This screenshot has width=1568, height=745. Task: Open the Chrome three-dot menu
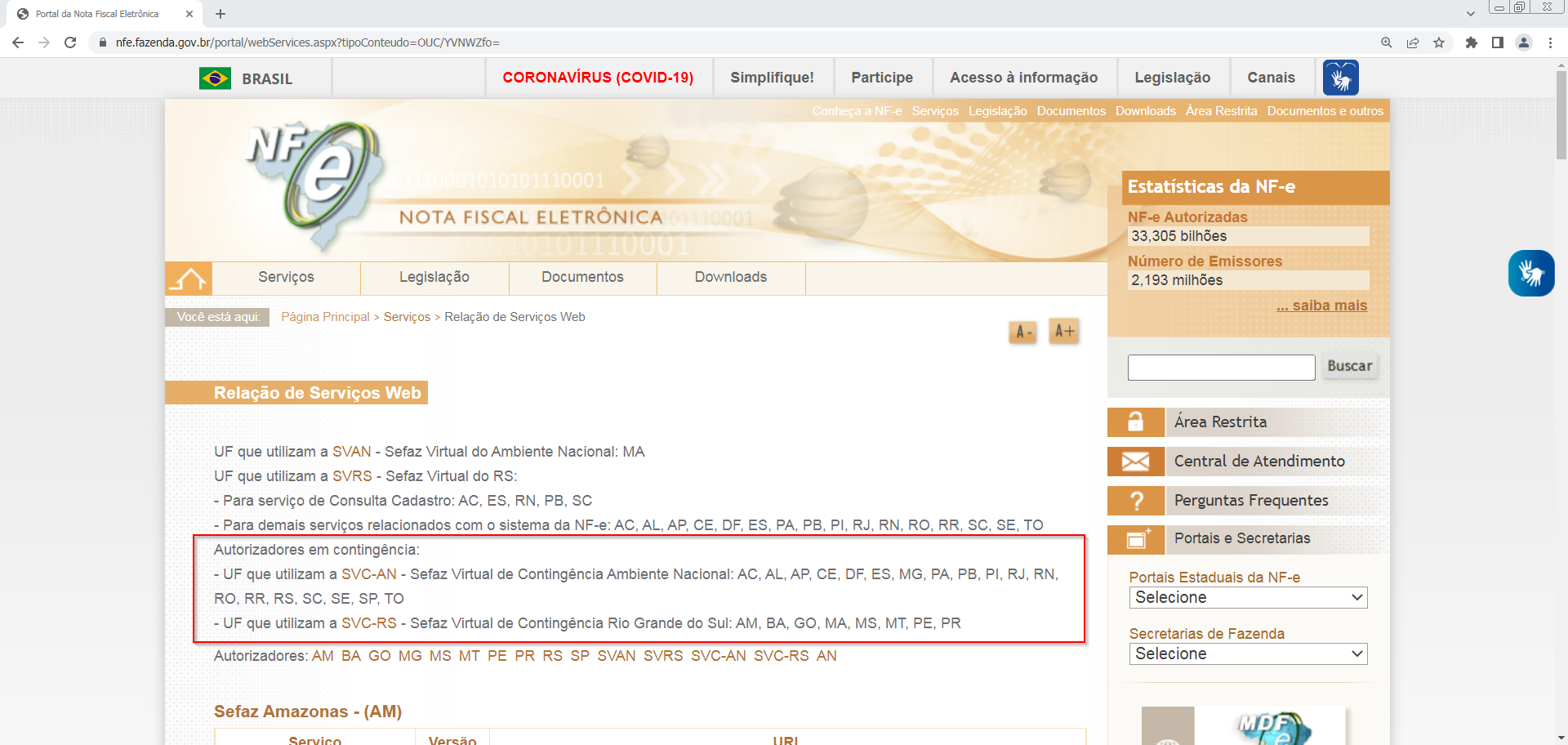tap(1550, 42)
